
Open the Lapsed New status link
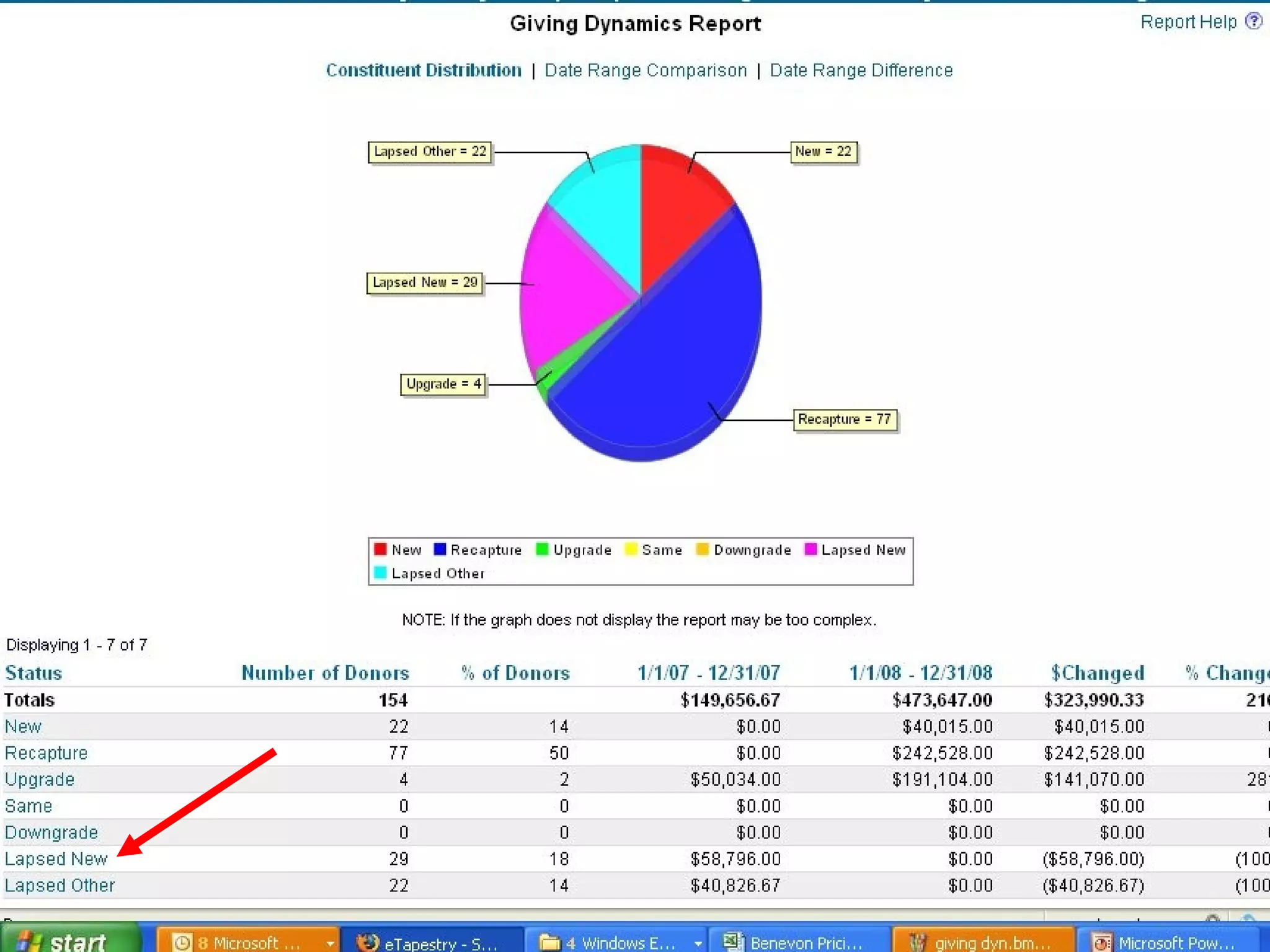click(x=56, y=858)
